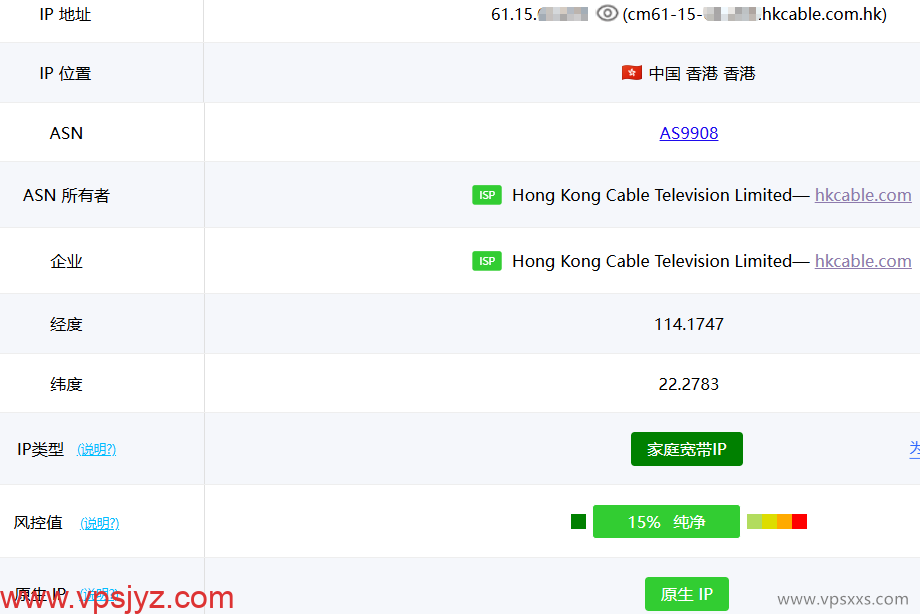Click the 原生 IP button
This screenshot has width=920, height=614.
[686, 593]
